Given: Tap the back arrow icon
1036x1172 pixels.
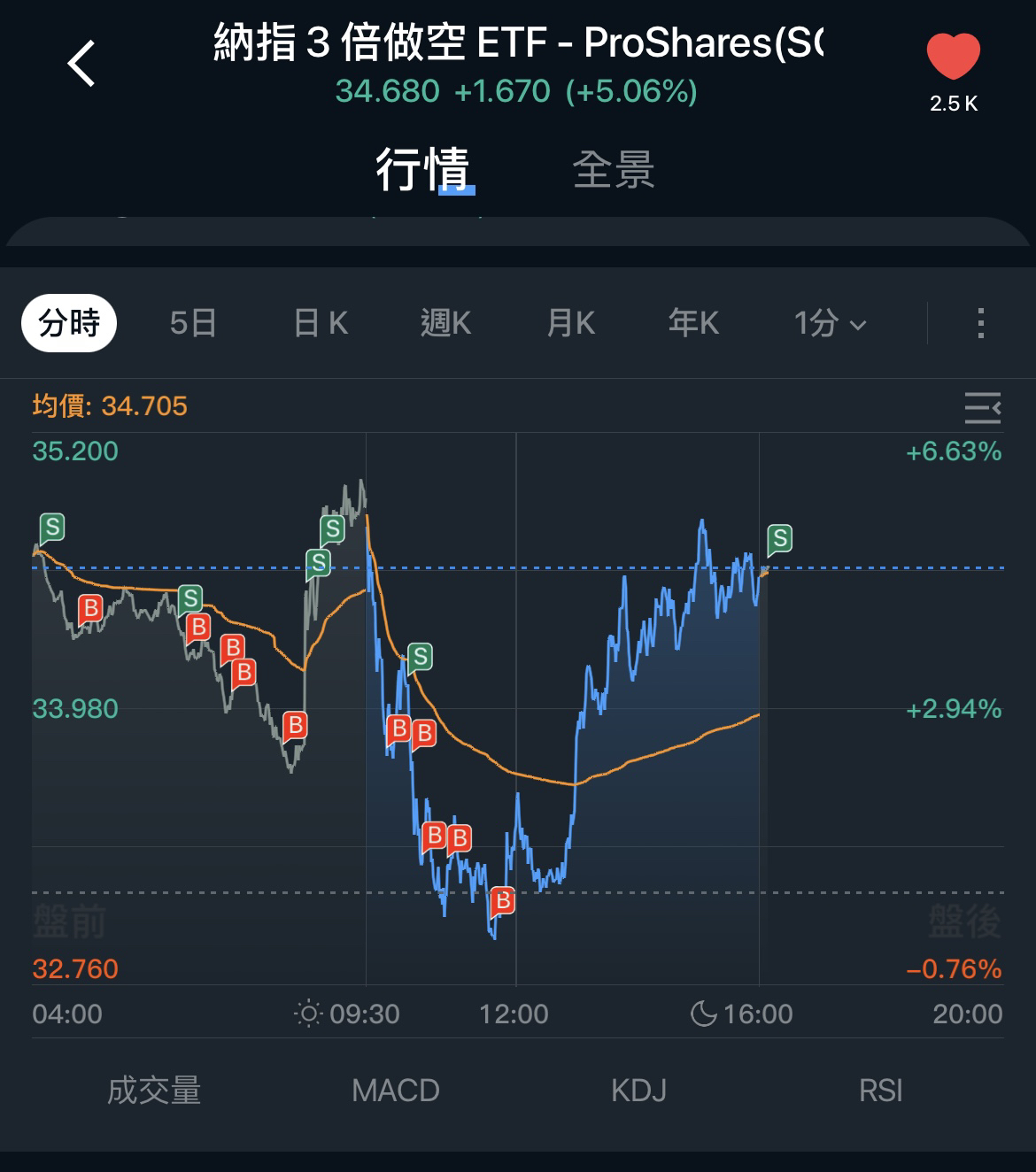Looking at the screenshot, I should click(x=81, y=64).
